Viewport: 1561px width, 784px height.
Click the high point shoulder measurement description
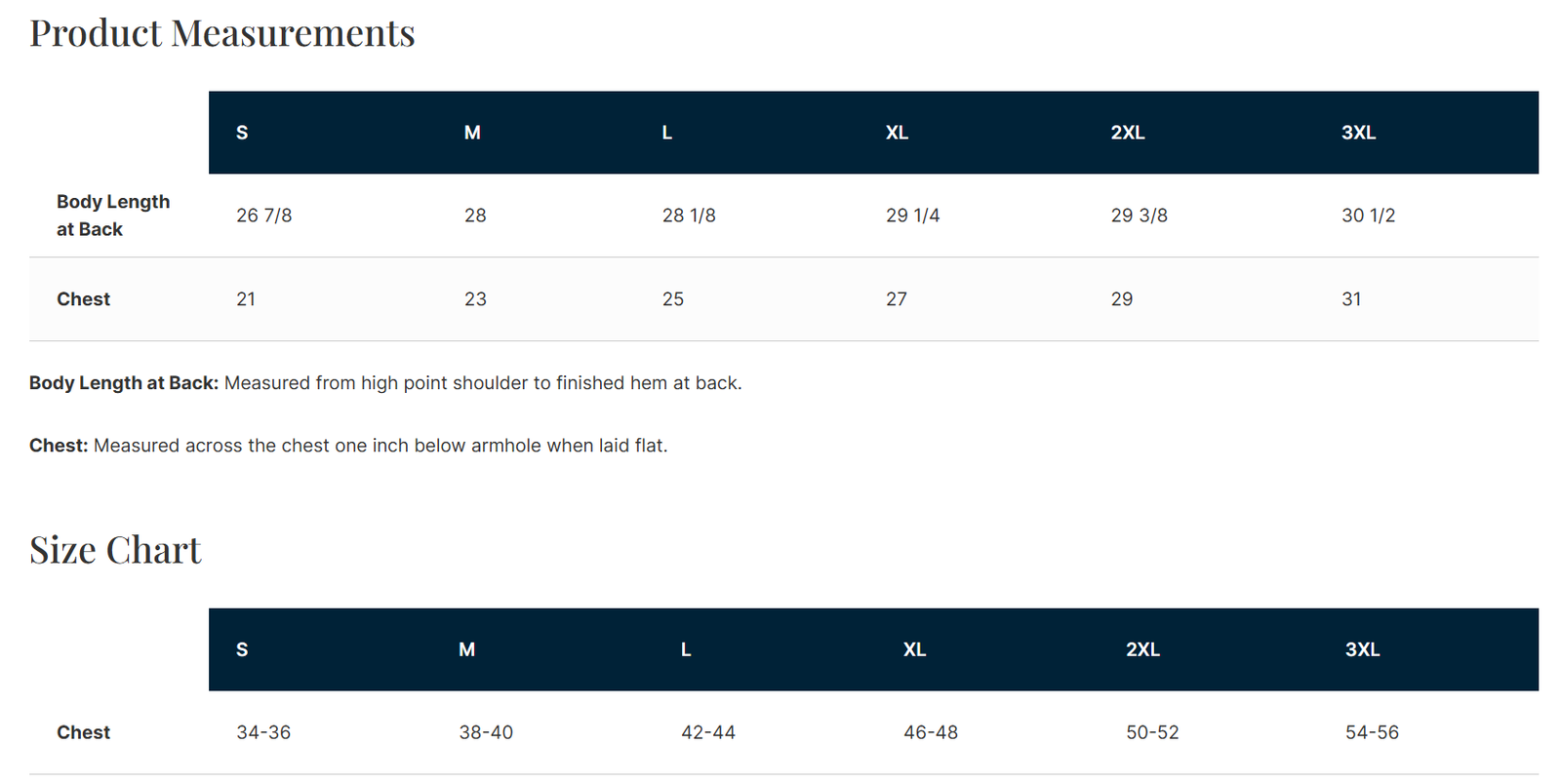[483, 383]
